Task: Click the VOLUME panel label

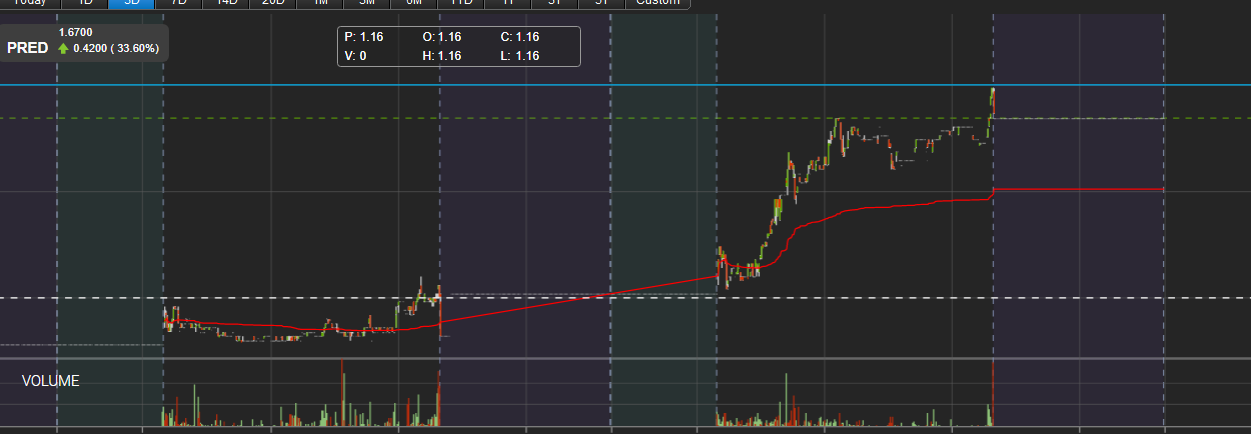Action: (50, 381)
